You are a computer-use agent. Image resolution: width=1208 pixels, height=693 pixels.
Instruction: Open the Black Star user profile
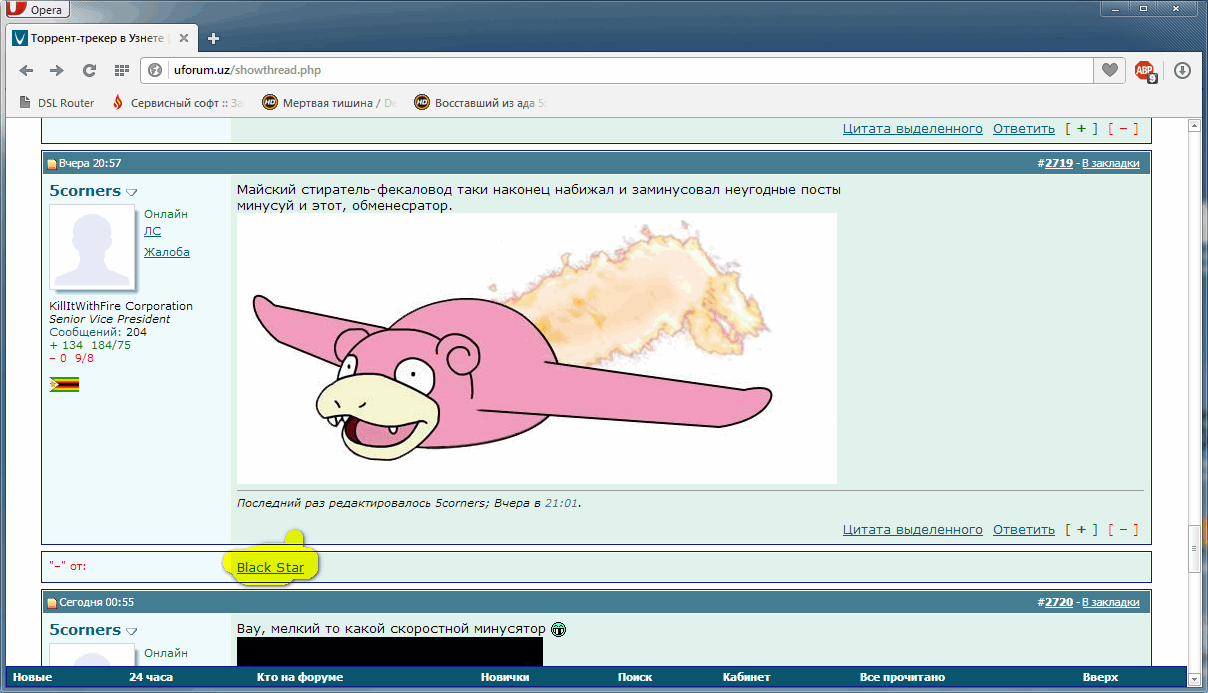click(270, 568)
